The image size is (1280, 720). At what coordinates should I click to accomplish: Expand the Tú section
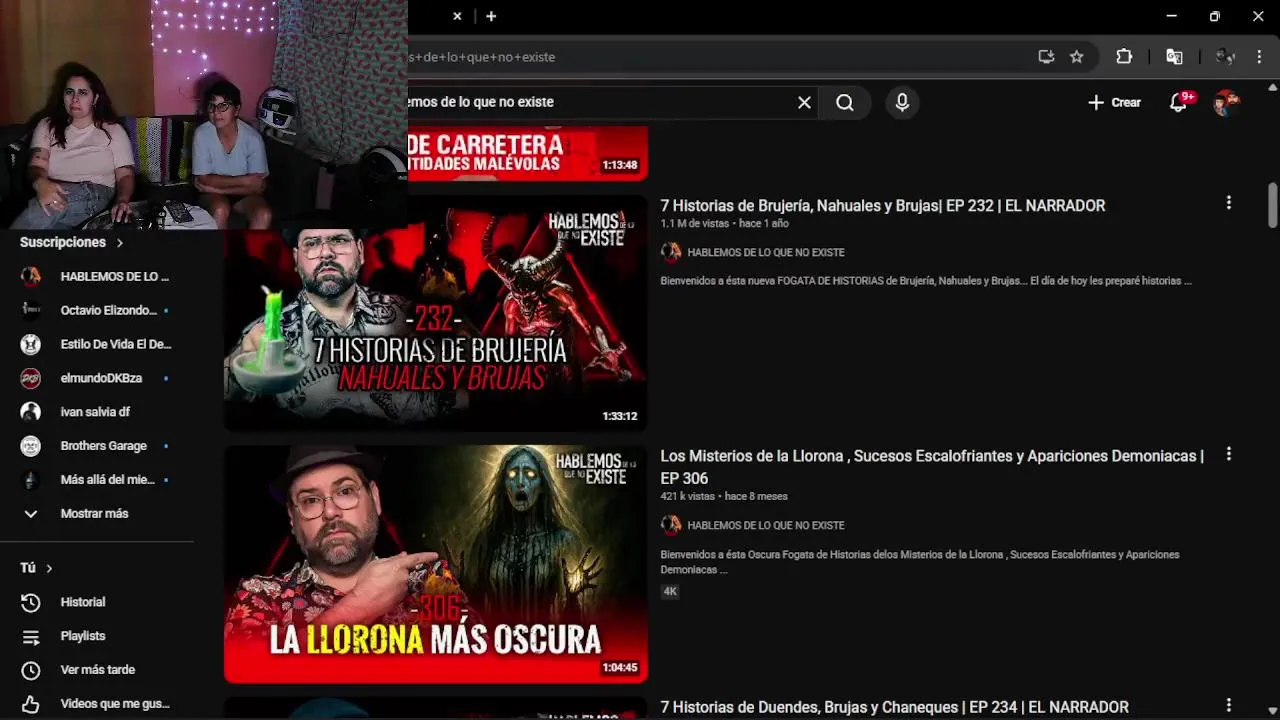point(36,568)
